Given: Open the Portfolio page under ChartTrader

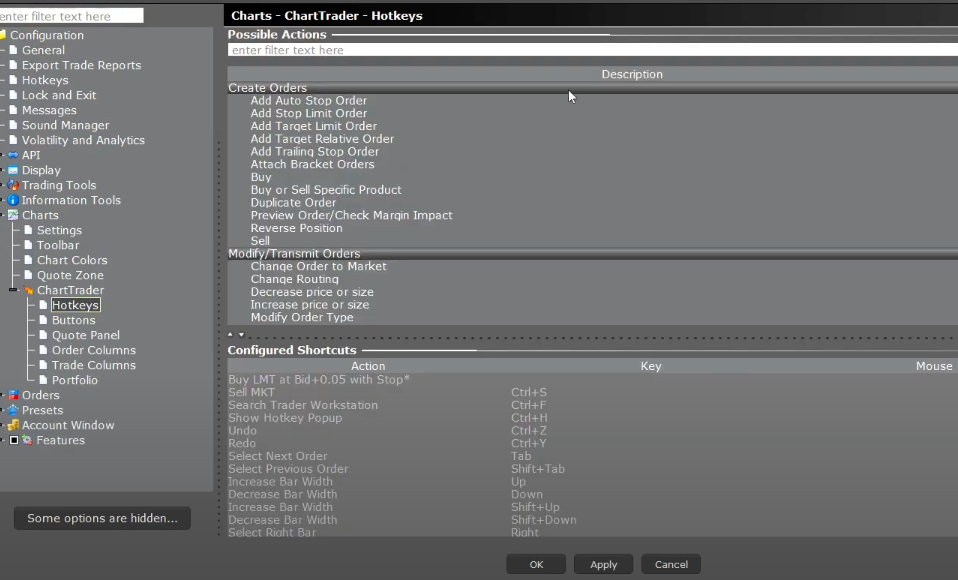Looking at the screenshot, I should click(x=75, y=380).
